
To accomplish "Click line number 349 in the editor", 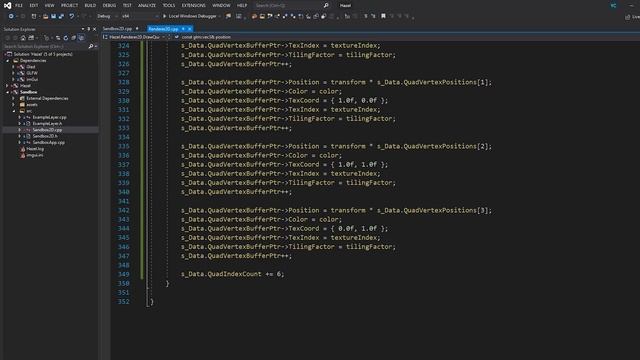I will click(123, 274).
